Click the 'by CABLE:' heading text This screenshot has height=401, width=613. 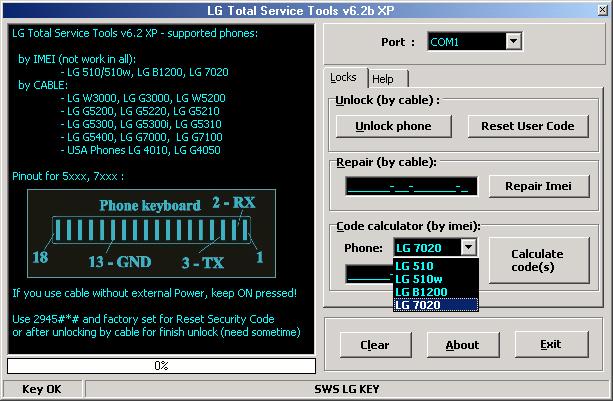pos(43,85)
